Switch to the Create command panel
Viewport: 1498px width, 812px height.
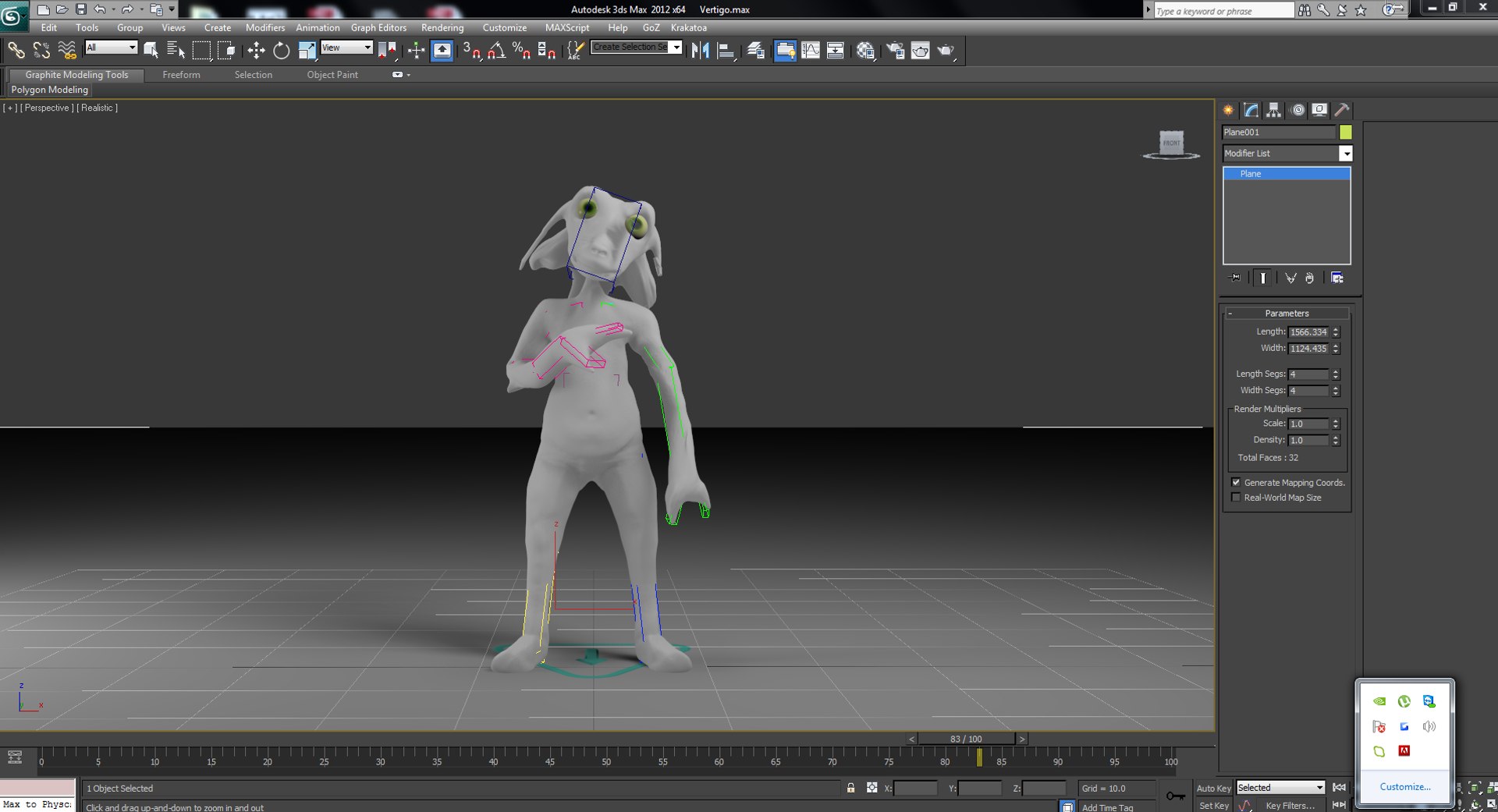point(1228,110)
